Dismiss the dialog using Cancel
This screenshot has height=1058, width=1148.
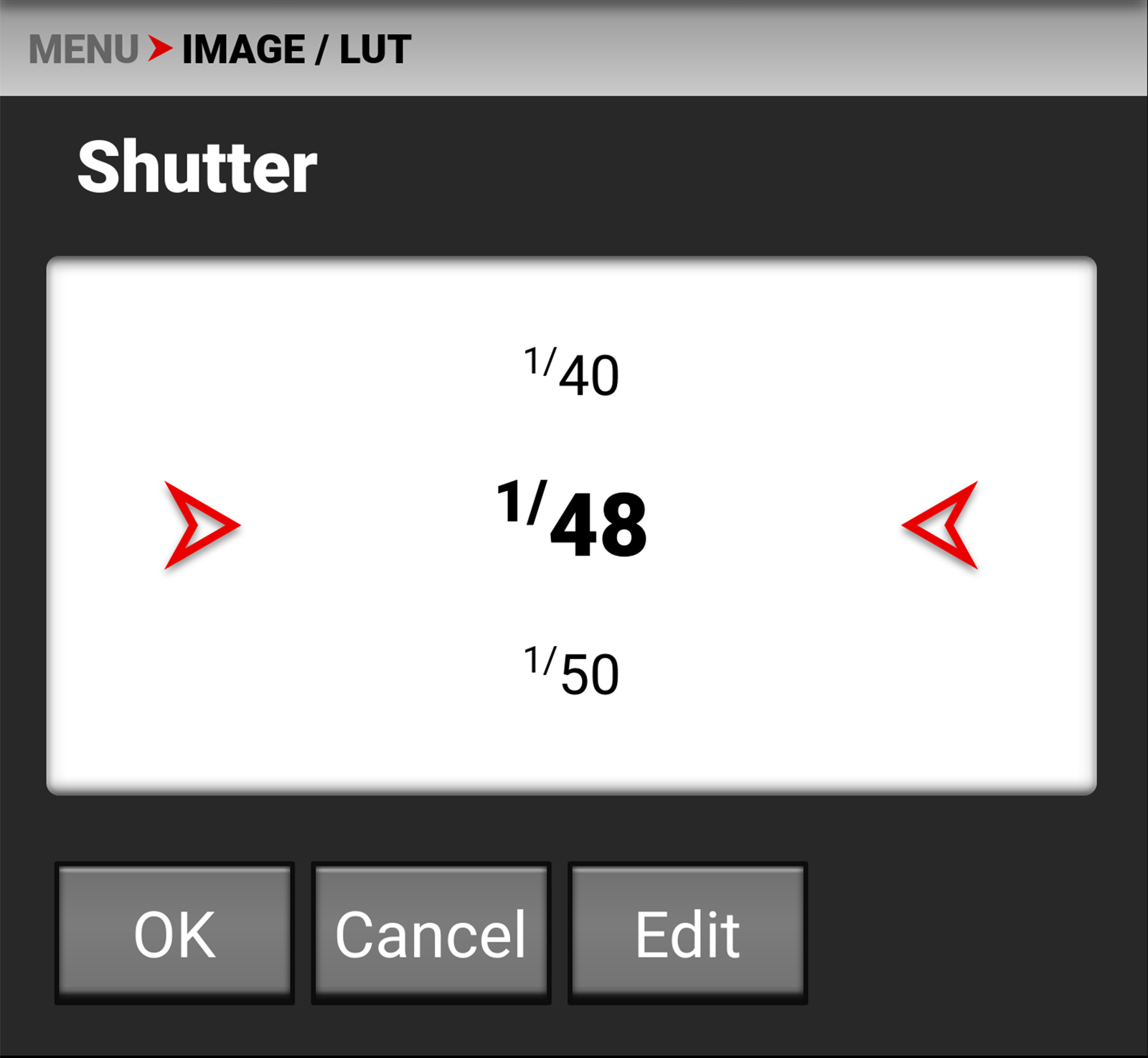(x=430, y=932)
